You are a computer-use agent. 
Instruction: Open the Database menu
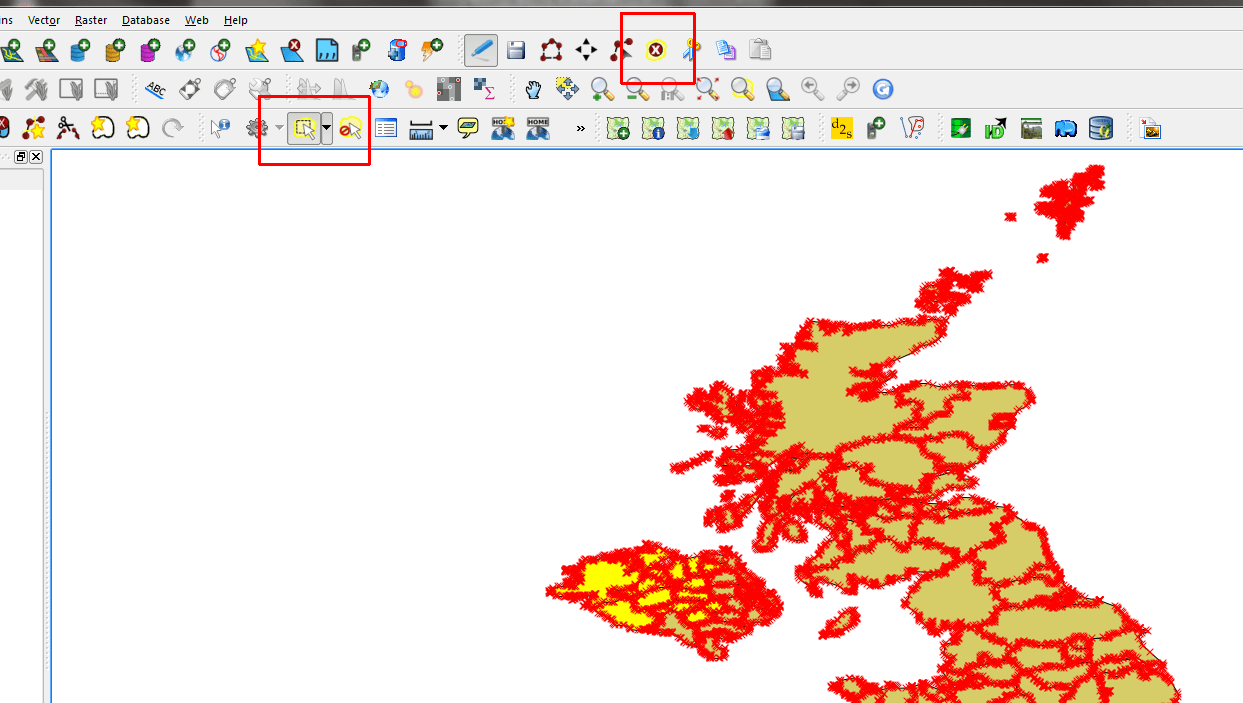tap(145, 19)
